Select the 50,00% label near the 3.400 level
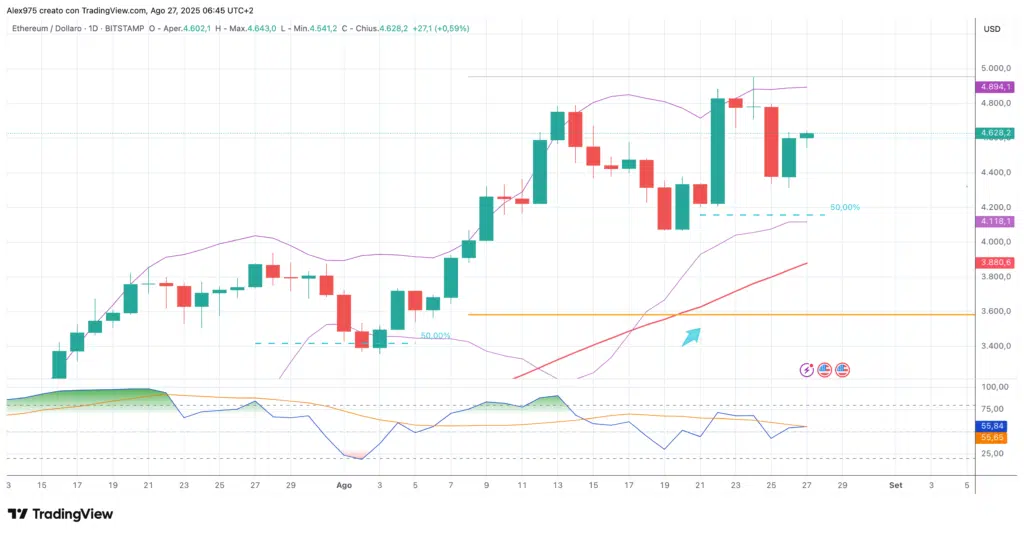 435,336
